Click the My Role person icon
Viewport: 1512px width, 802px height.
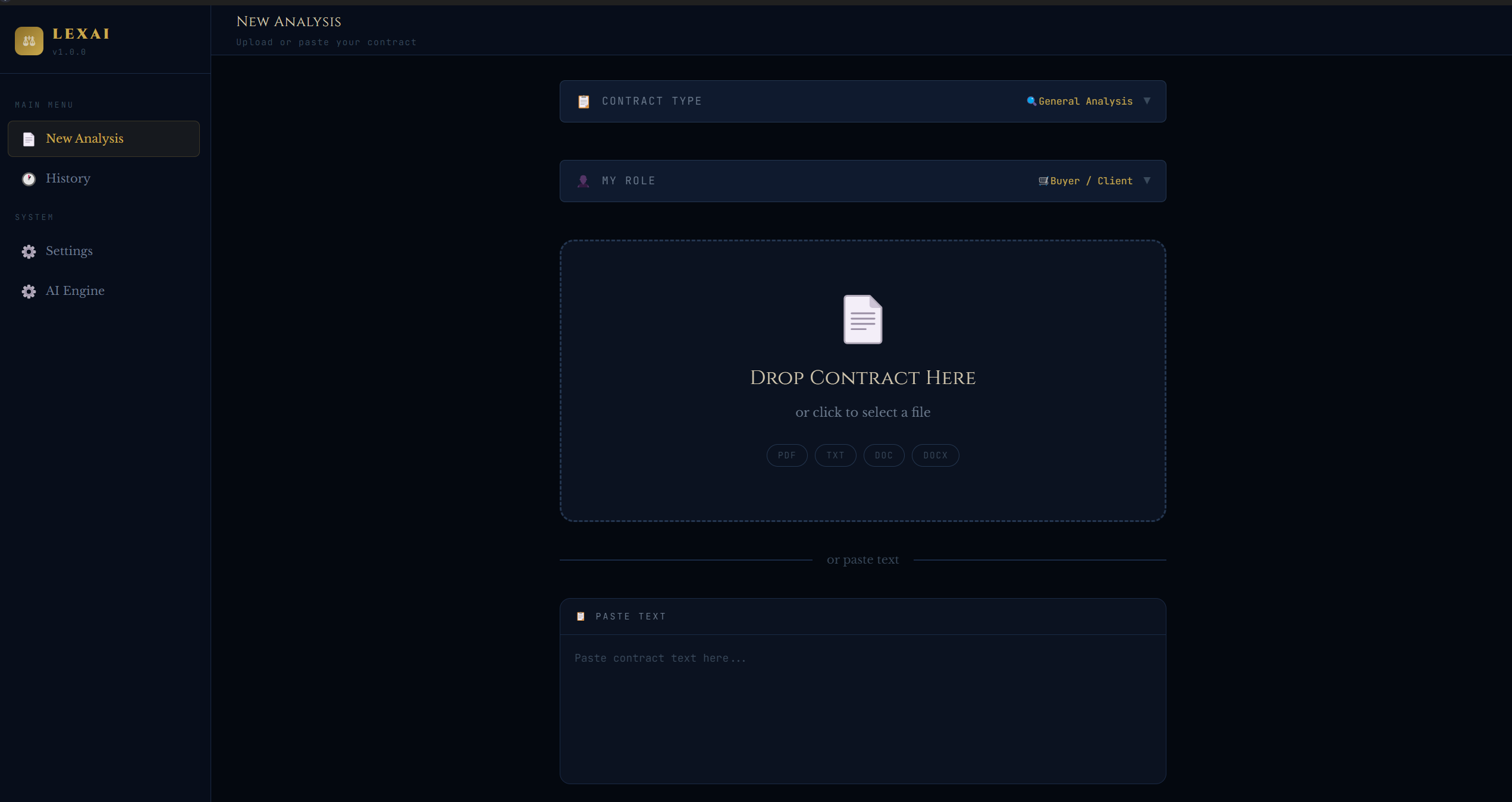(x=583, y=181)
